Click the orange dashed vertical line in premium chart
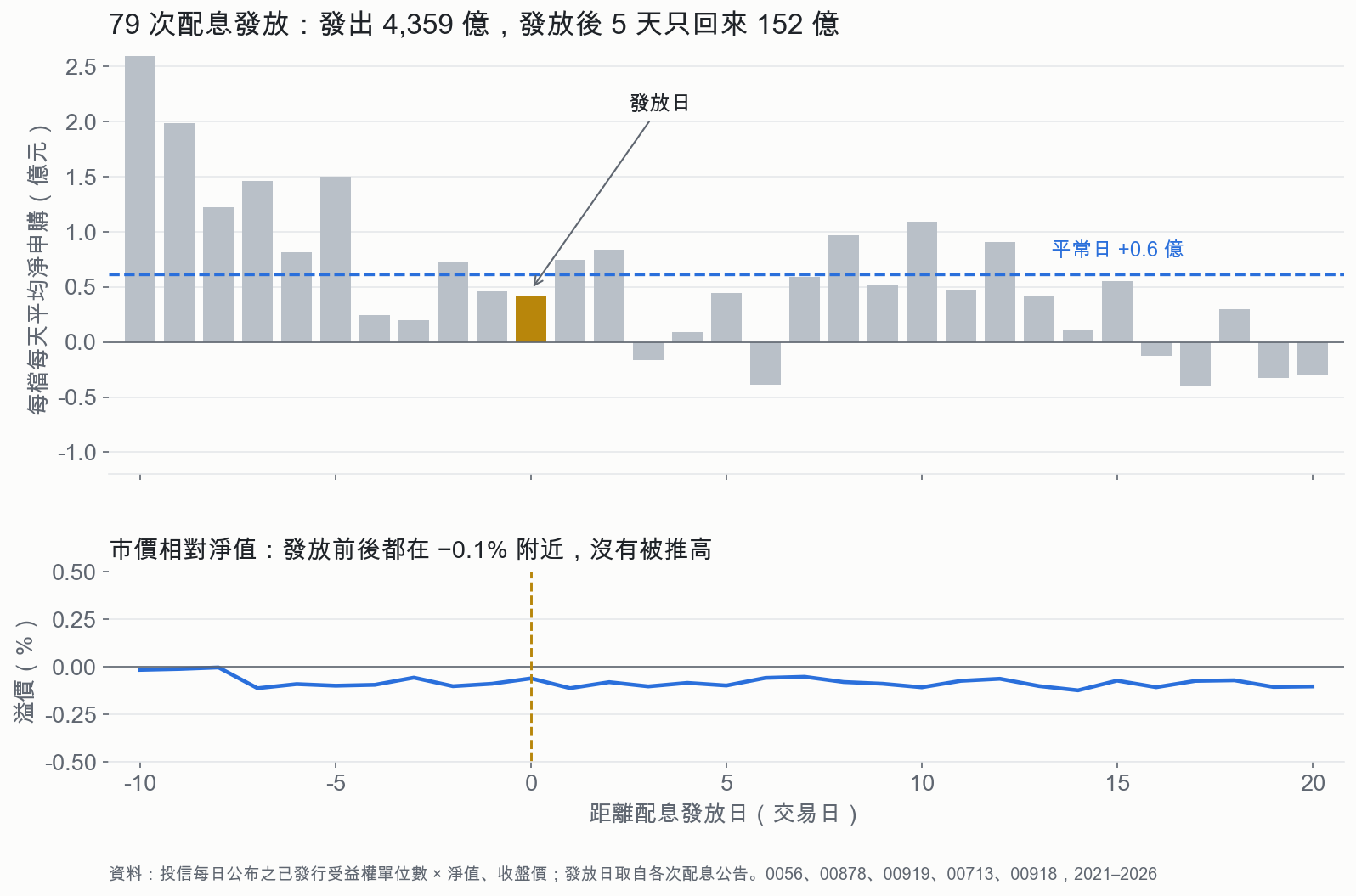Viewport: 1356px width, 896px height. tap(531, 667)
